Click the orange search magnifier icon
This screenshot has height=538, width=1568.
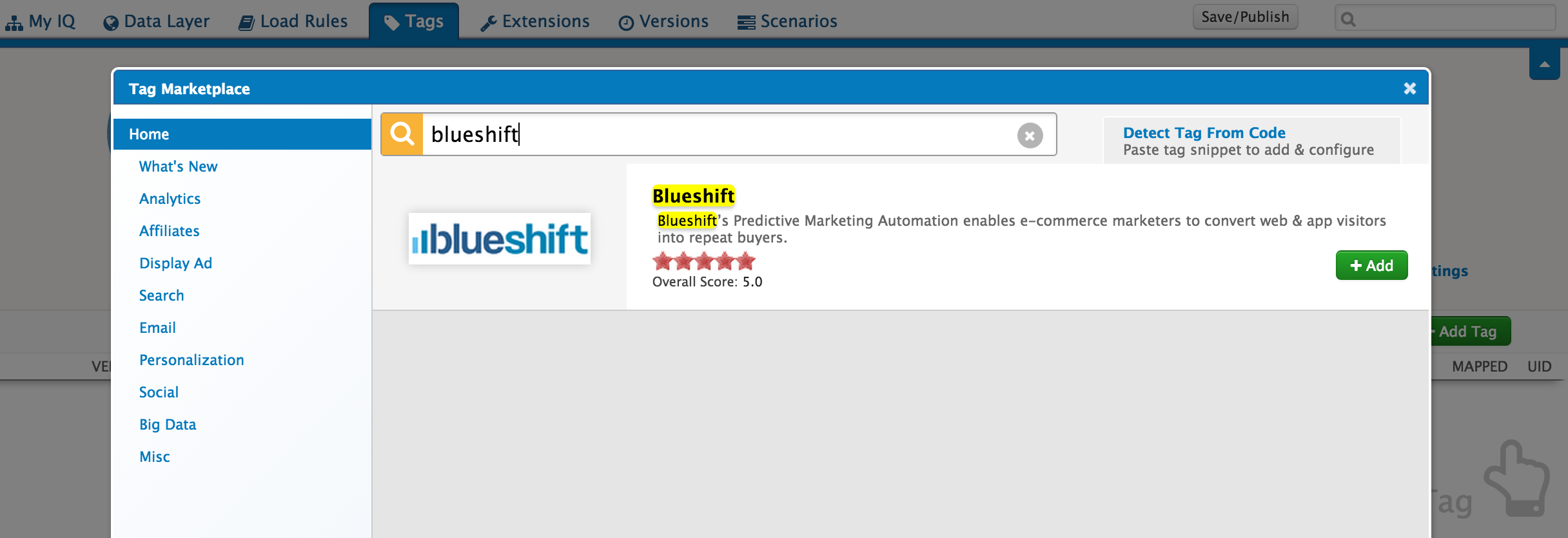coord(402,134)
